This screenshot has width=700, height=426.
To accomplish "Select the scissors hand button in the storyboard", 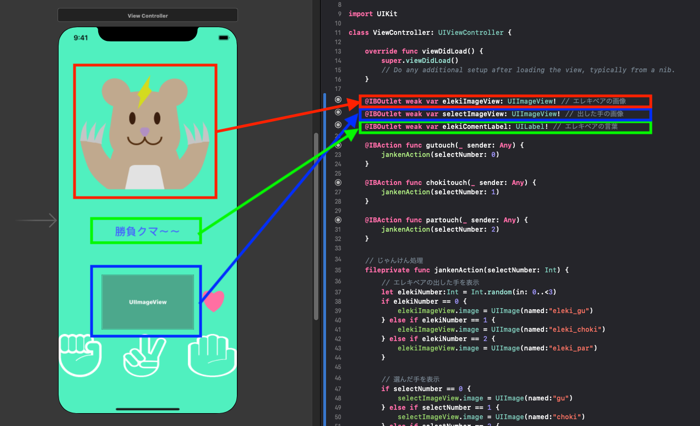I will point(144,356).
